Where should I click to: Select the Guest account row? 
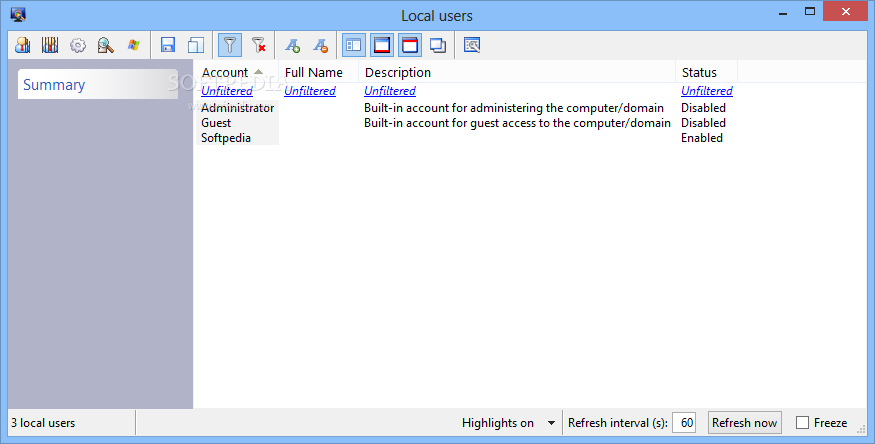pos(216,123)
